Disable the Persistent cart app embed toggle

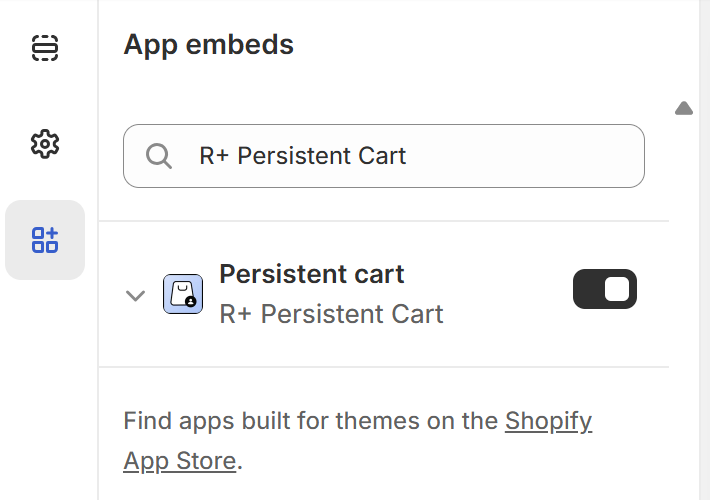(604, 289)
